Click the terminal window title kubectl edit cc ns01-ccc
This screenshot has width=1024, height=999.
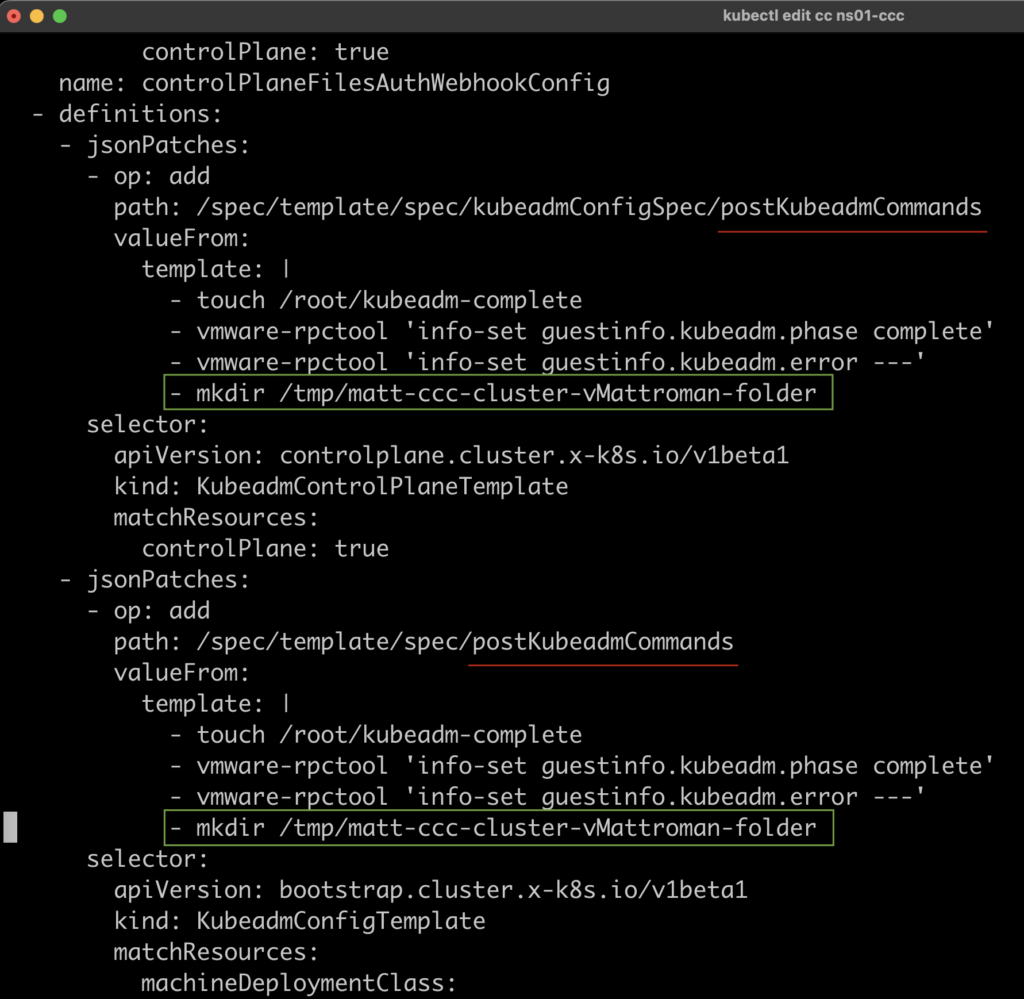(x=812, y=15)
